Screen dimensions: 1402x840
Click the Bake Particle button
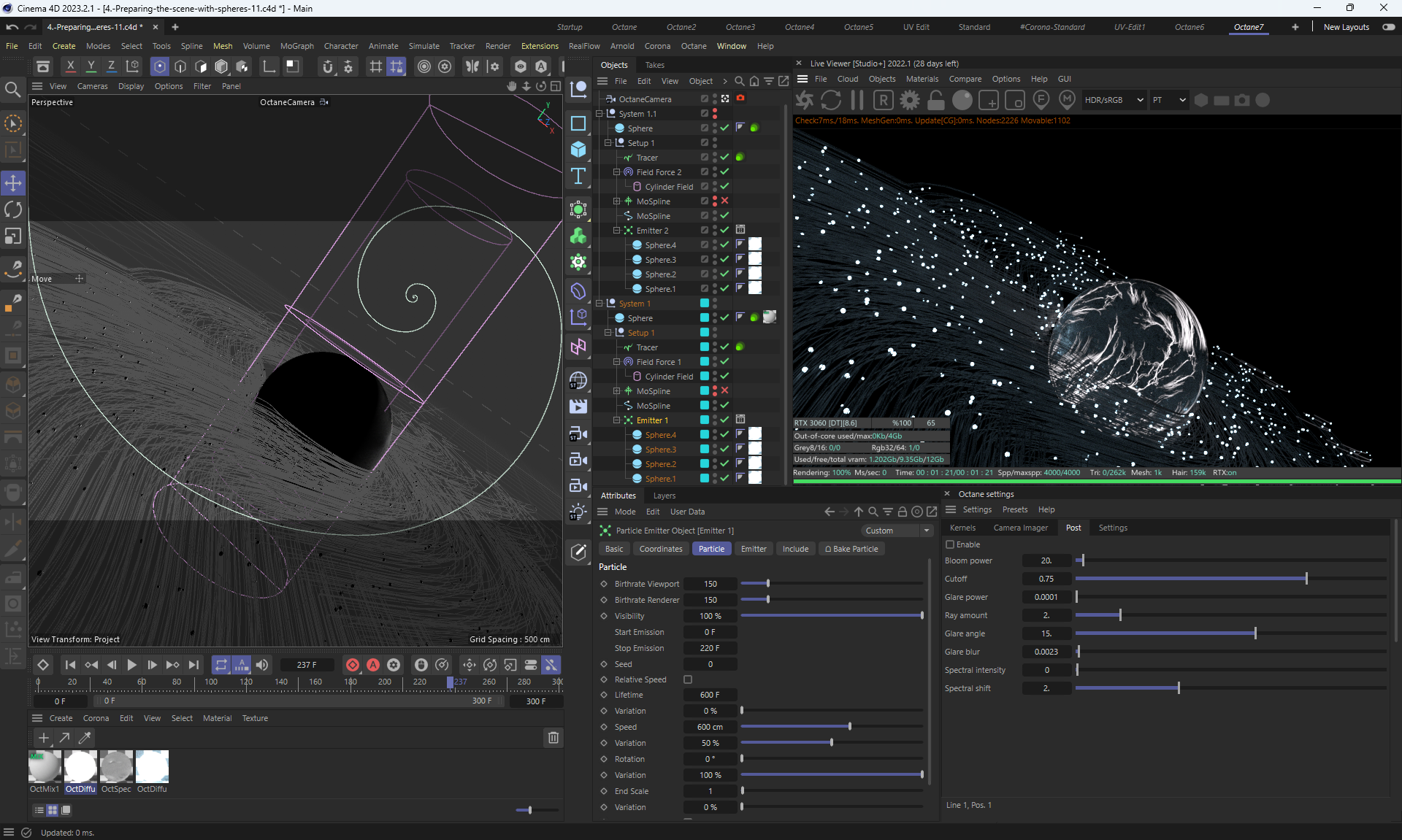[x=851, y=549]
